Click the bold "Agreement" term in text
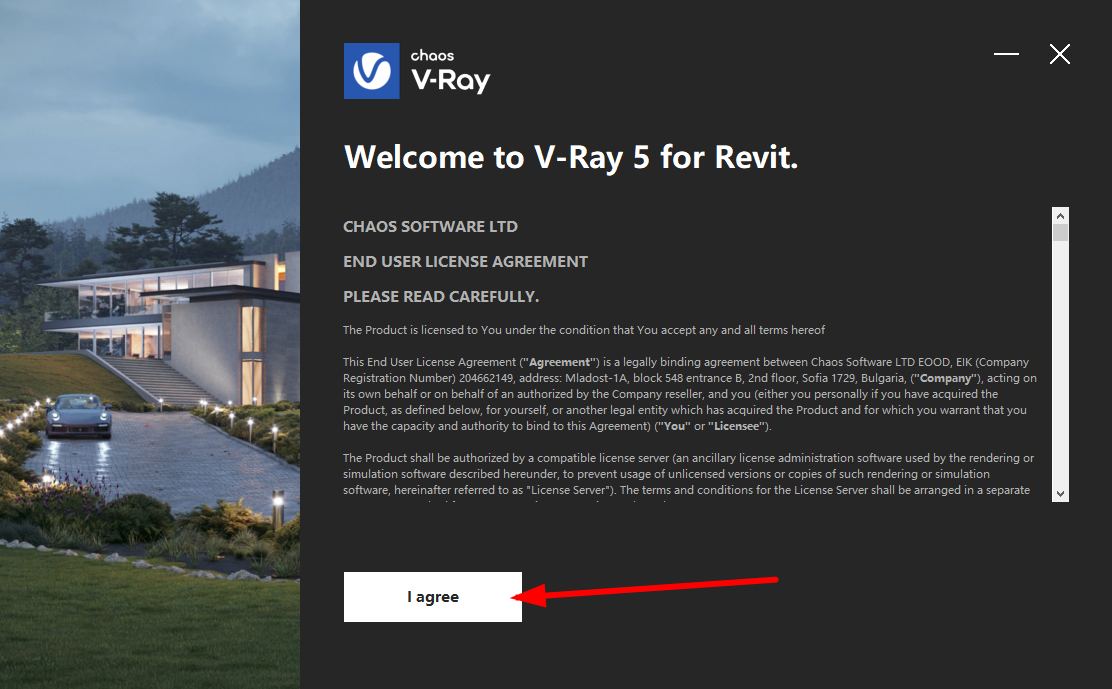 pyautogui.click(x=560, y=362)
